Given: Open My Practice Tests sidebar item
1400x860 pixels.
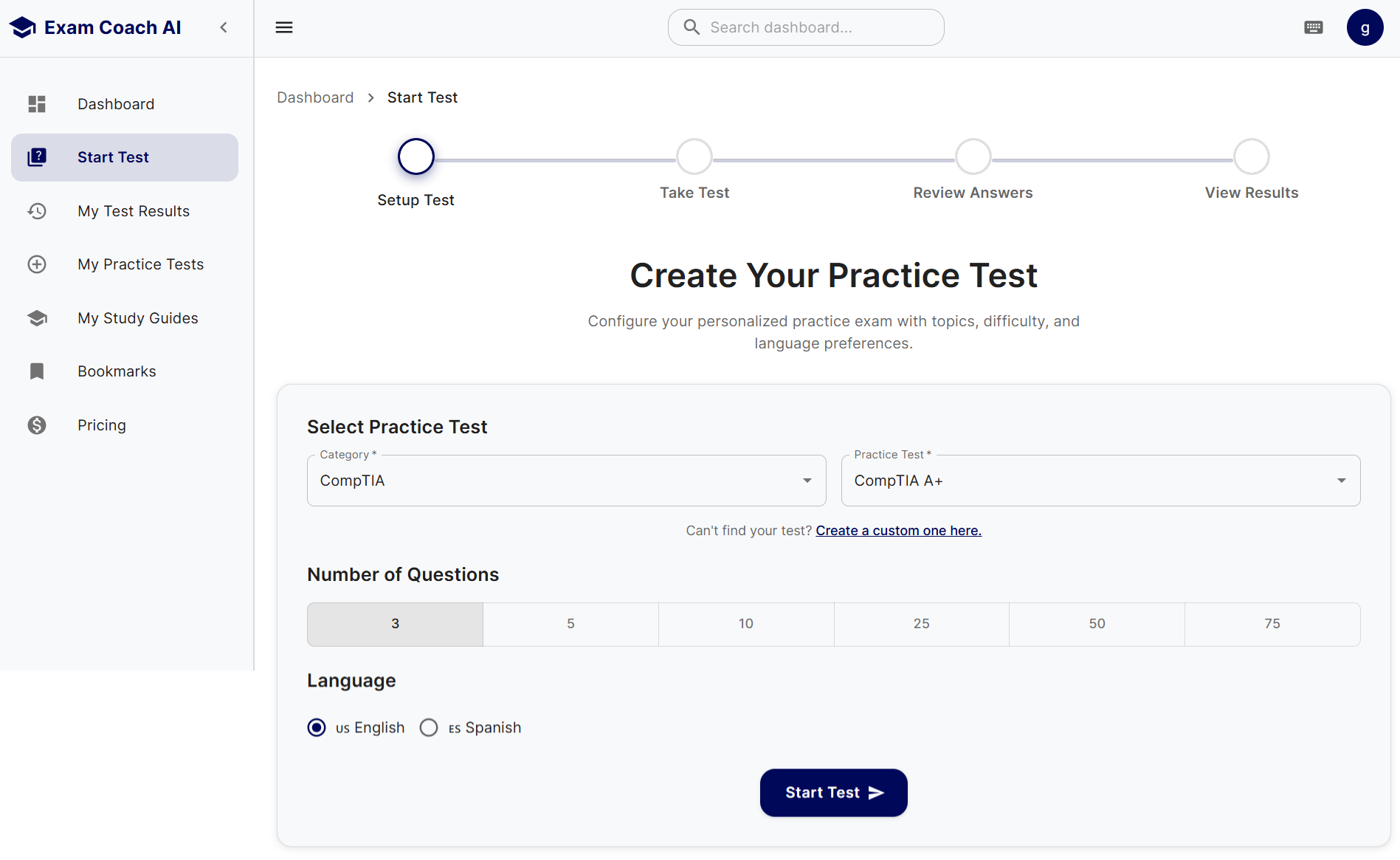Looking at the screenshot, I should [x=125, y=264].
